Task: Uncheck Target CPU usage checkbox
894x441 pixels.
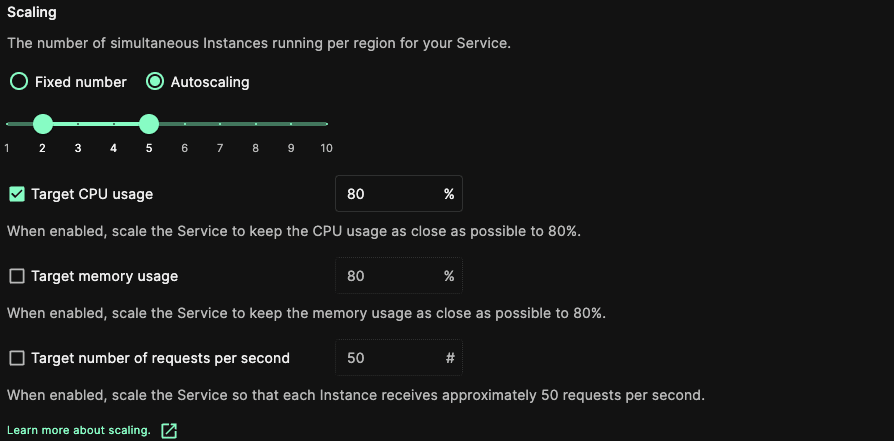Action: [x=17, y=194]
